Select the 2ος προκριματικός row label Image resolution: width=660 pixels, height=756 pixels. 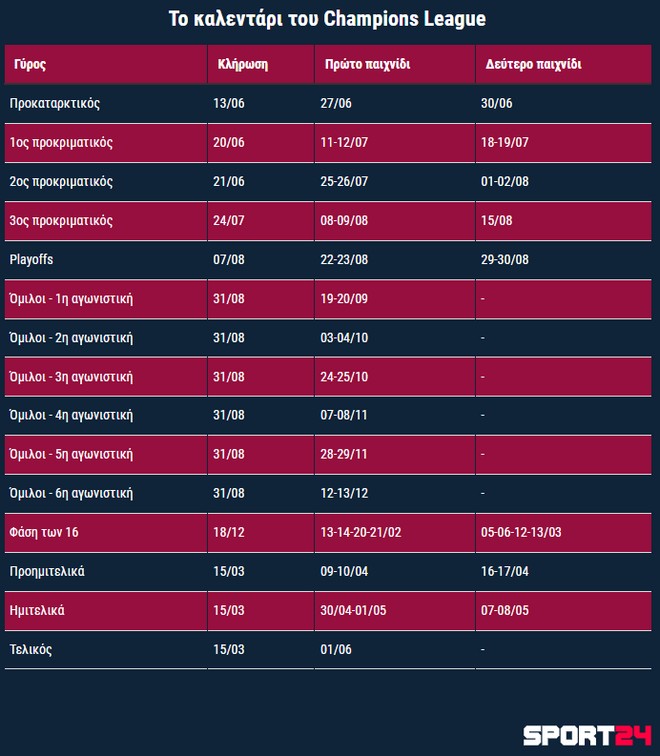click(x=61, y=181)
